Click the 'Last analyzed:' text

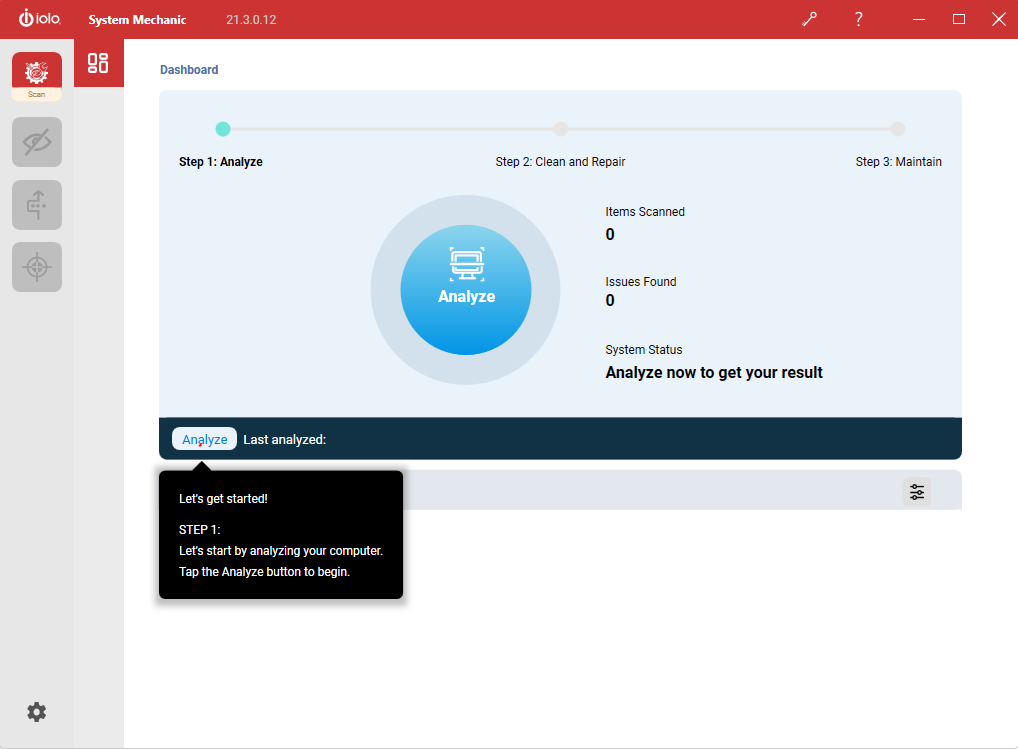pos(284,439)
